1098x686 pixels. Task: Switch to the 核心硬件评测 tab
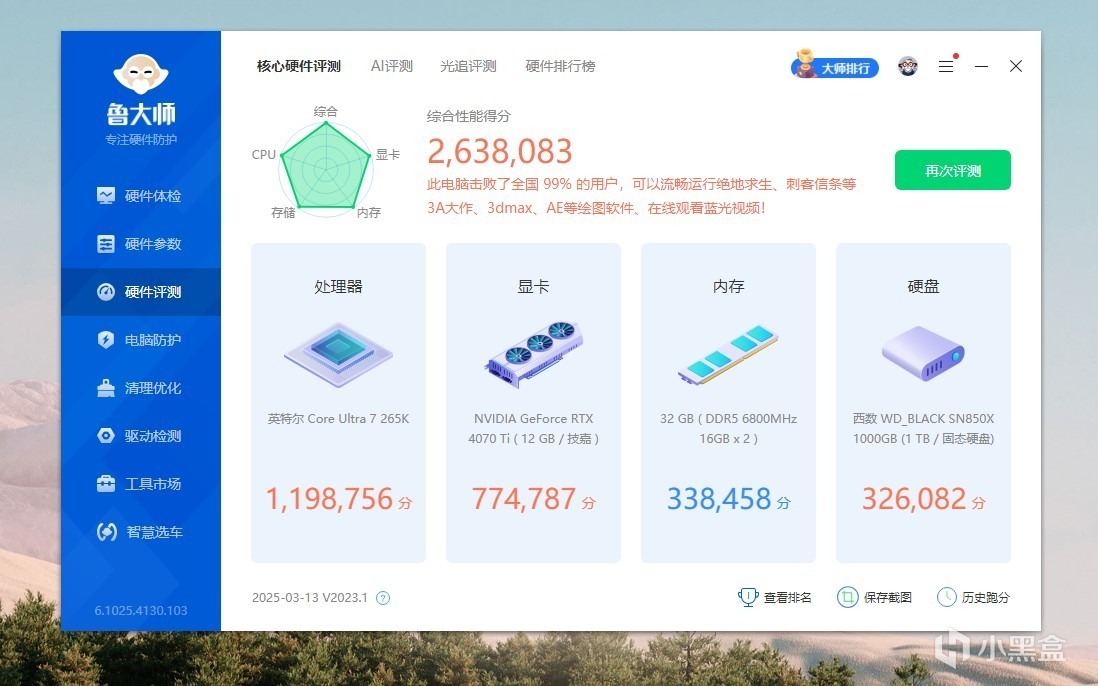coord(298,66)
